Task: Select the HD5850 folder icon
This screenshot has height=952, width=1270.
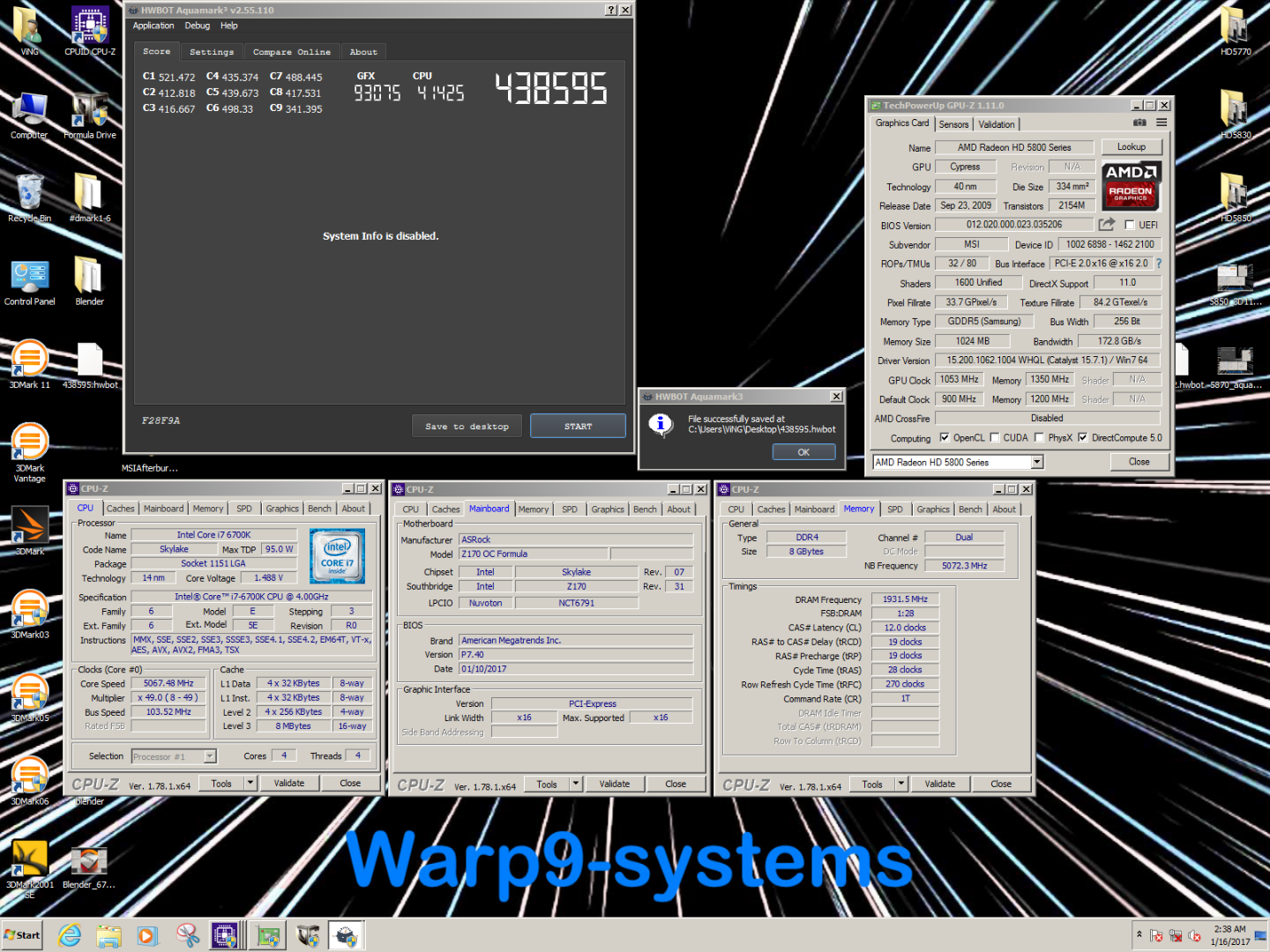Action: point(1236,198)
